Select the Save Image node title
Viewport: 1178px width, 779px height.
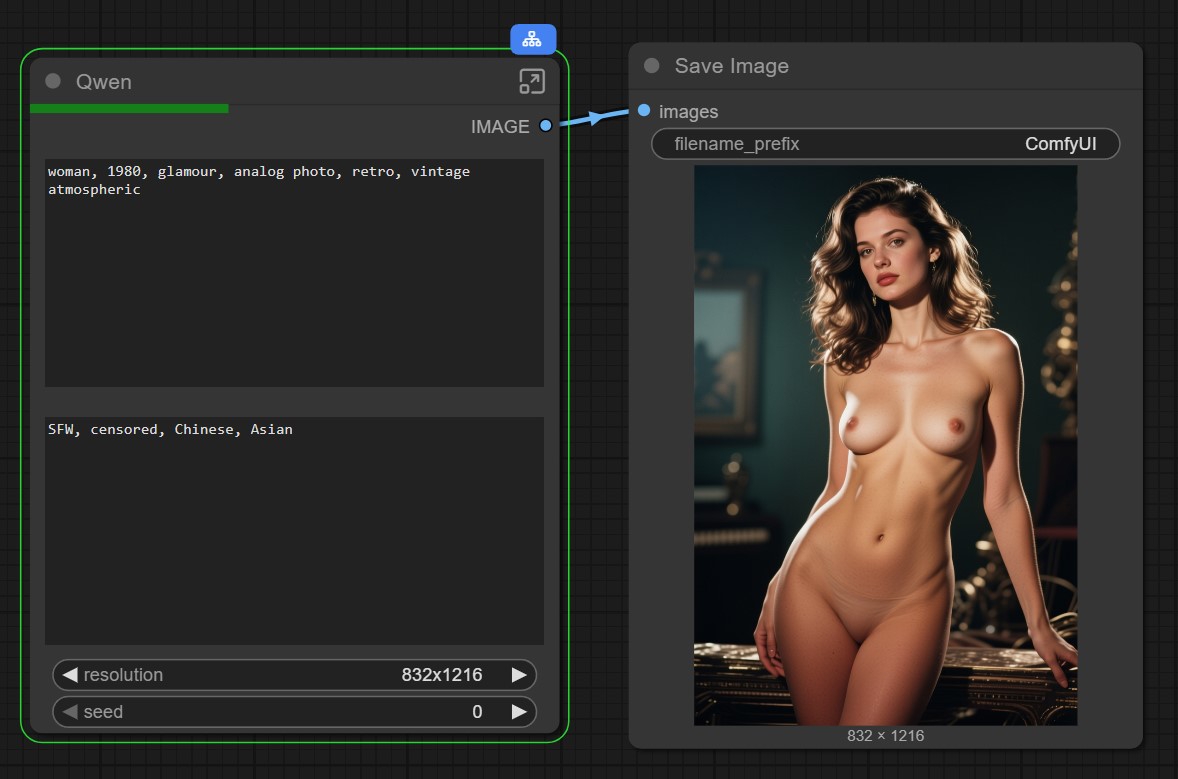[x=731, y=66]
